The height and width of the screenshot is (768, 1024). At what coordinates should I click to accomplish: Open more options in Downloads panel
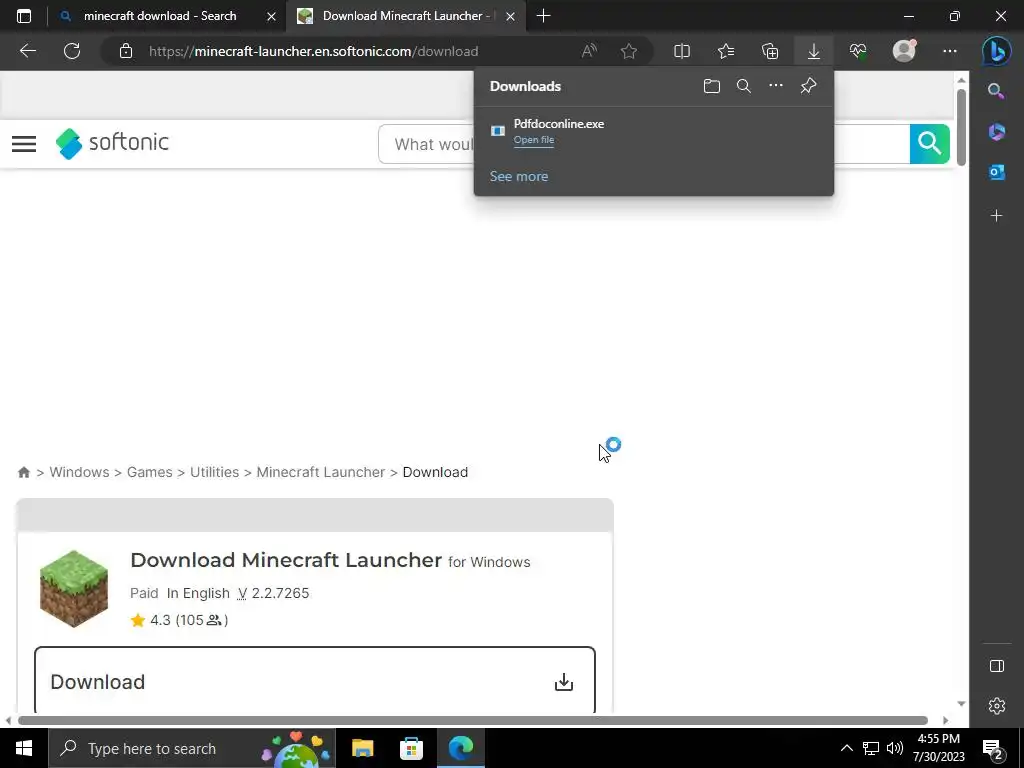pyautogui.click(x=776, y=86)
